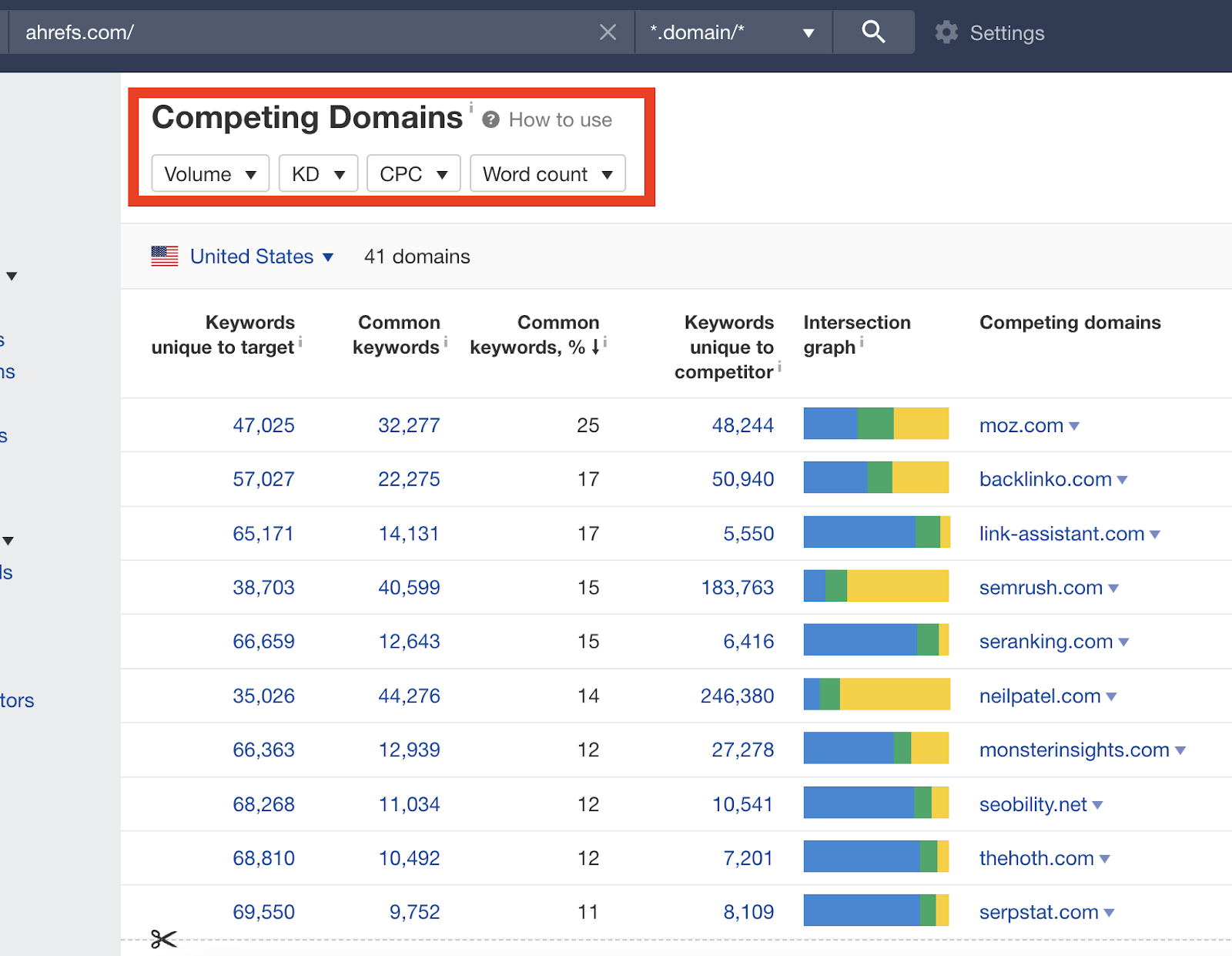Viewport: 1232px width, 956px height.
Task: Open Settings via the gear icon
Action: click(x=946, y=32)
